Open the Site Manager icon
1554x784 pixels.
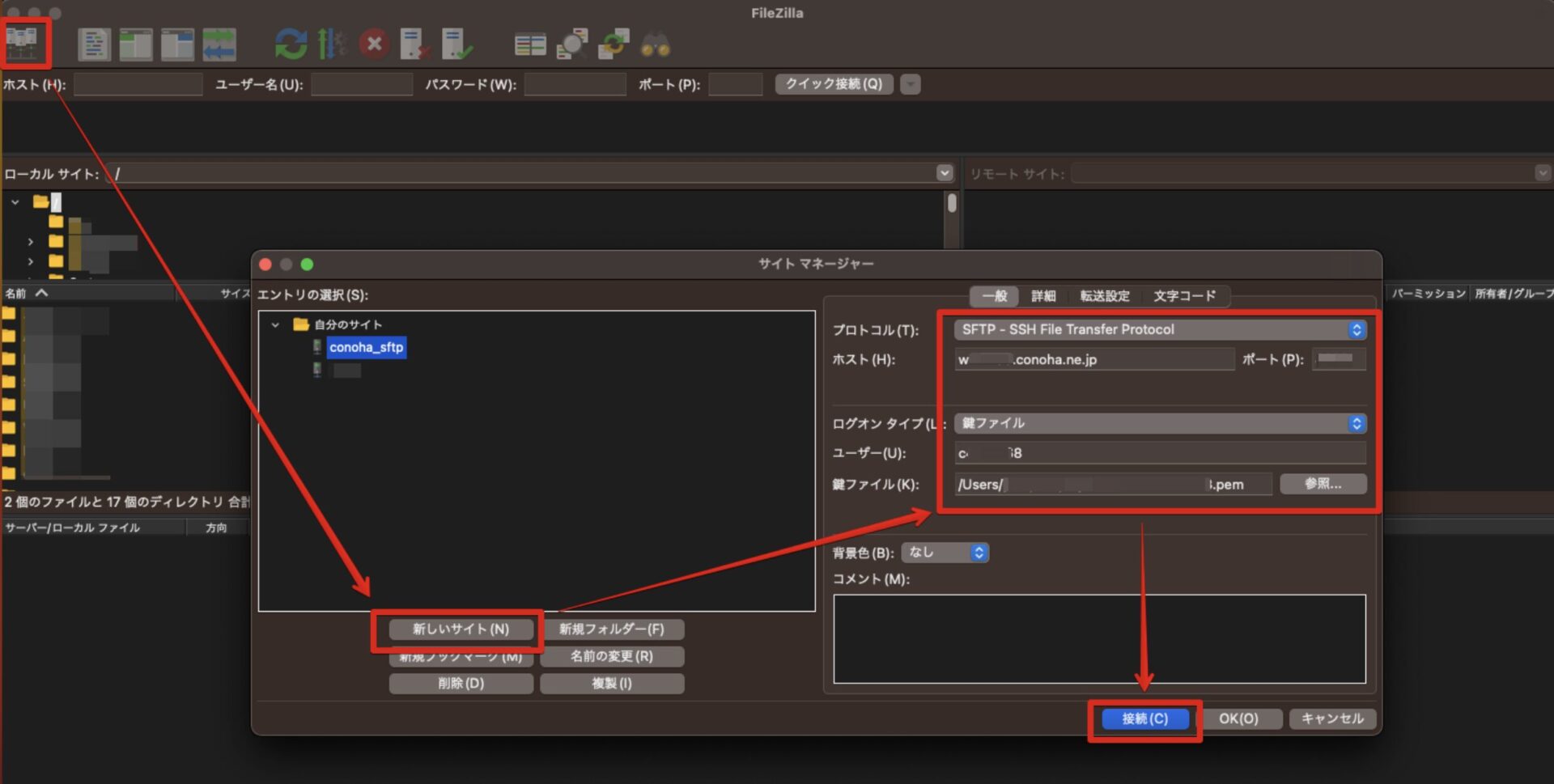(x=26, y=44)
